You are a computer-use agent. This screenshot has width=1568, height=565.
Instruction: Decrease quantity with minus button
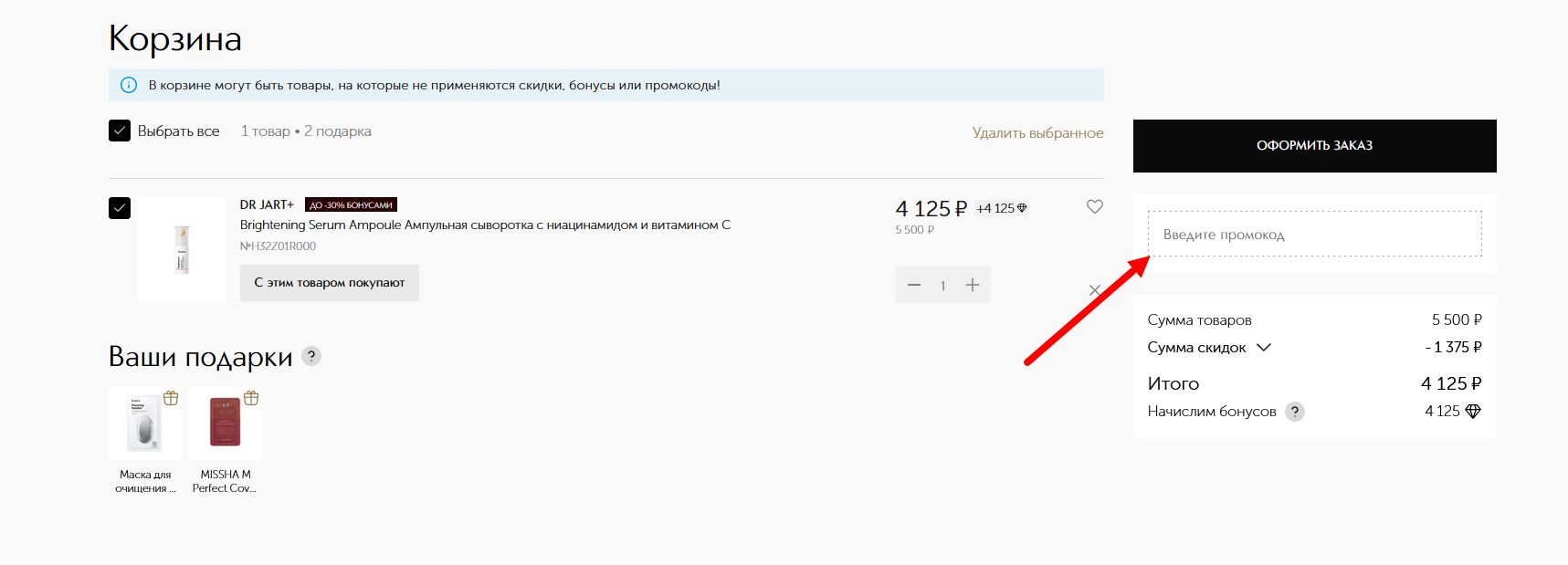coord(914,285)
